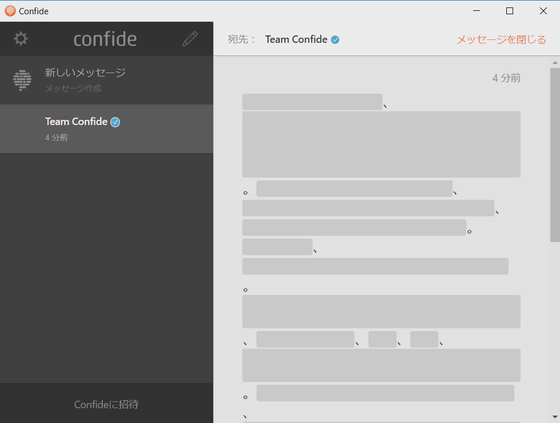Click the confide logo text in sidebar header
Viewport: 560px width, 423px height.
[105, 39]
